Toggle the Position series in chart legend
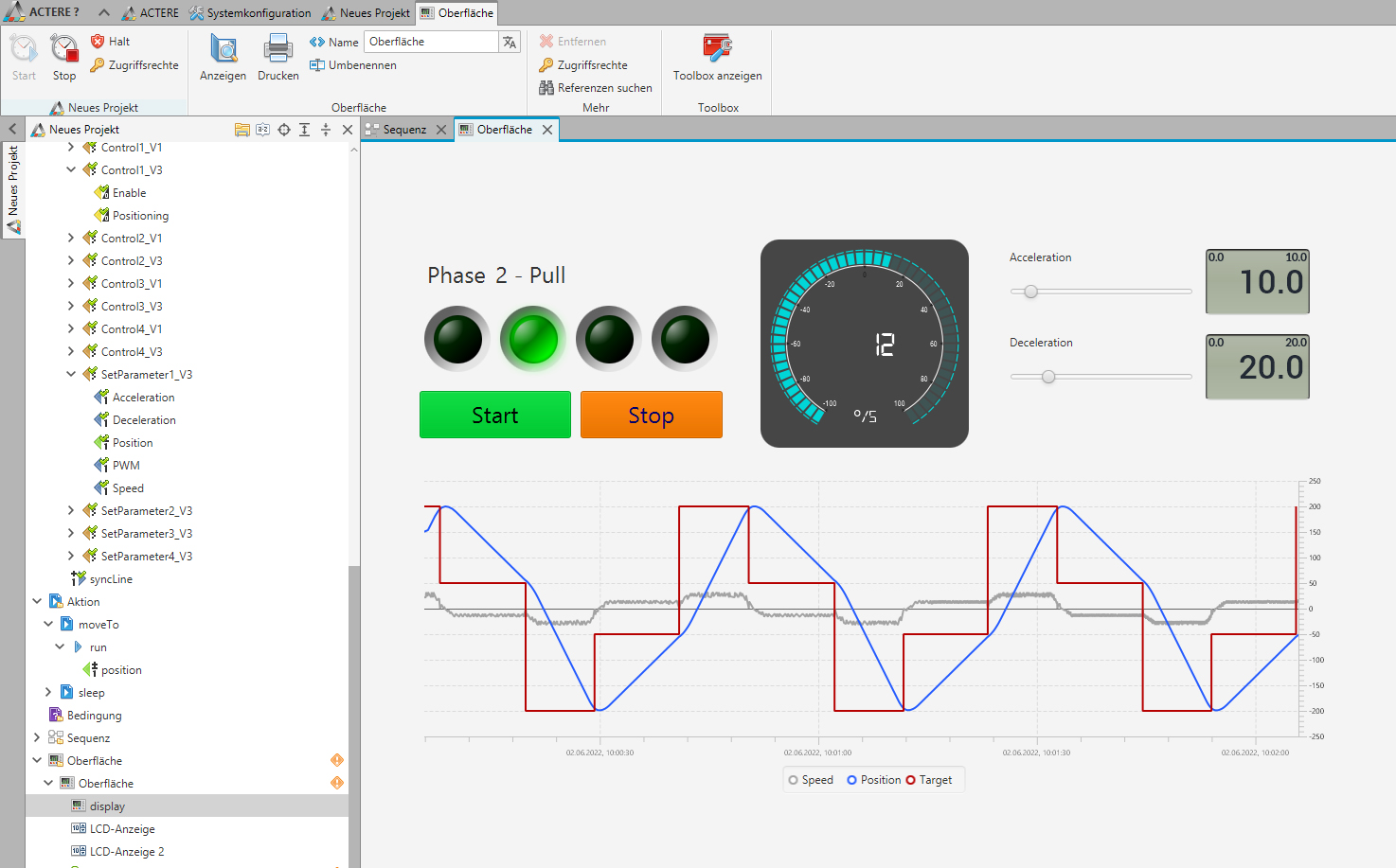Screen dimensions: 1396x868 click(x=851, y=780)
